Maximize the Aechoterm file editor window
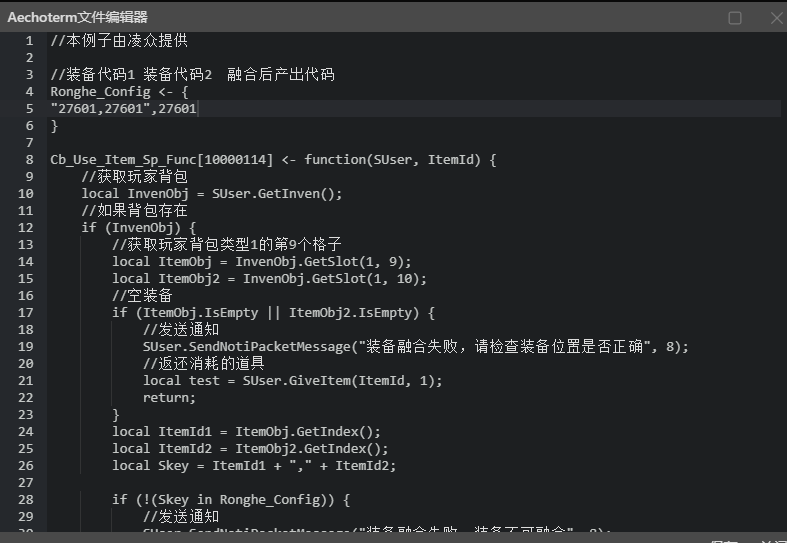 point(735,18)
